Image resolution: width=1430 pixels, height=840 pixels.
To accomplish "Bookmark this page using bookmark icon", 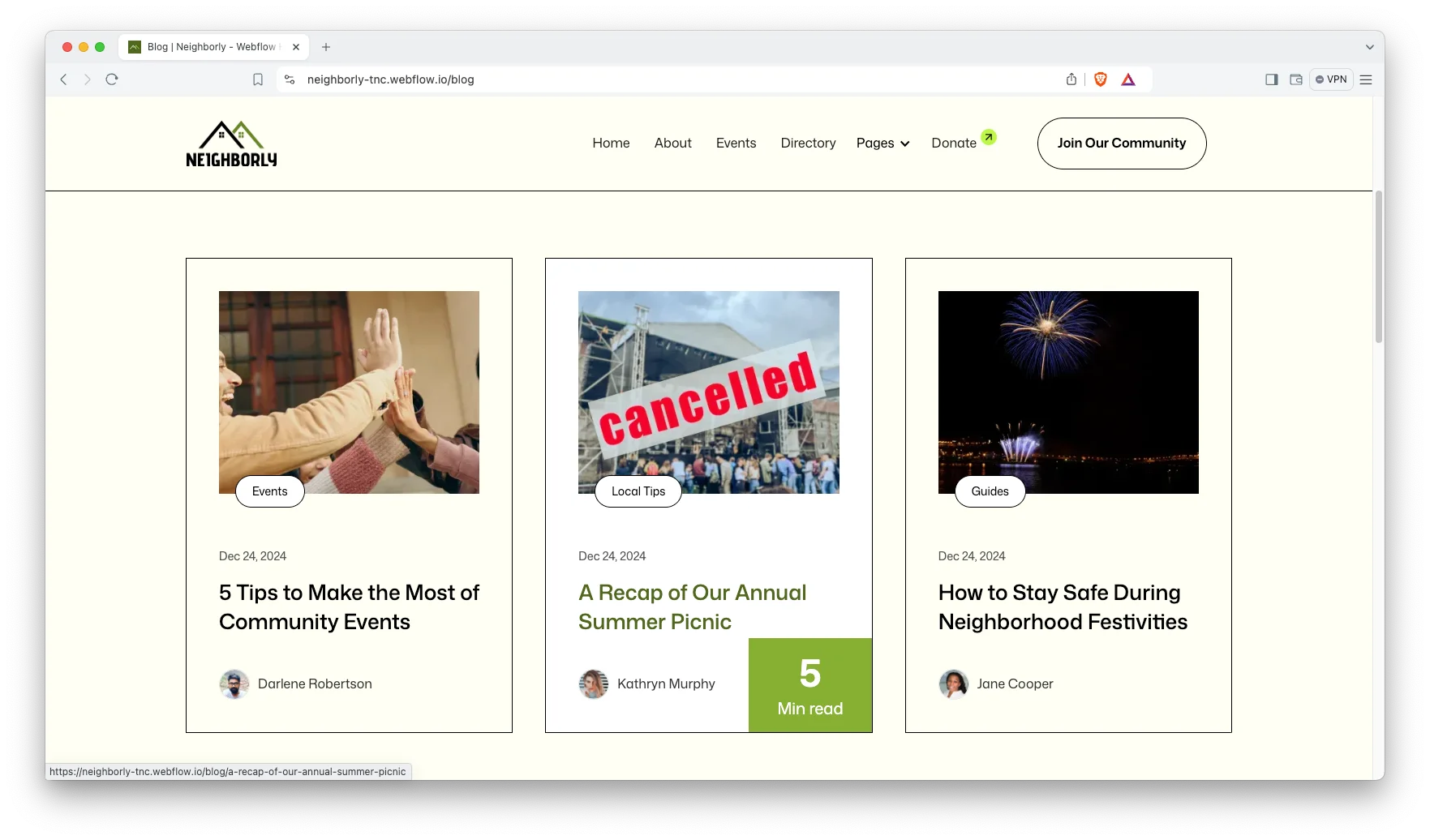I will tap(258, 79).
